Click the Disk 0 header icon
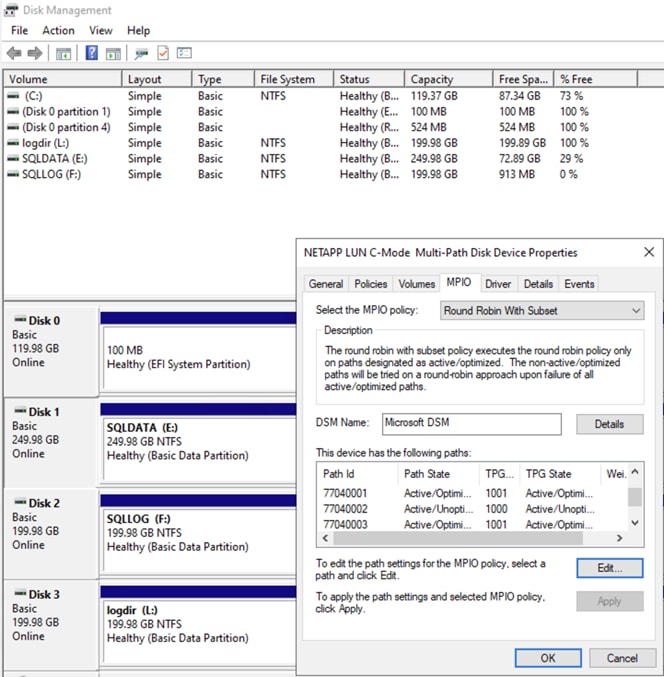Screen dimensions: 664x677 click(20, 320)
